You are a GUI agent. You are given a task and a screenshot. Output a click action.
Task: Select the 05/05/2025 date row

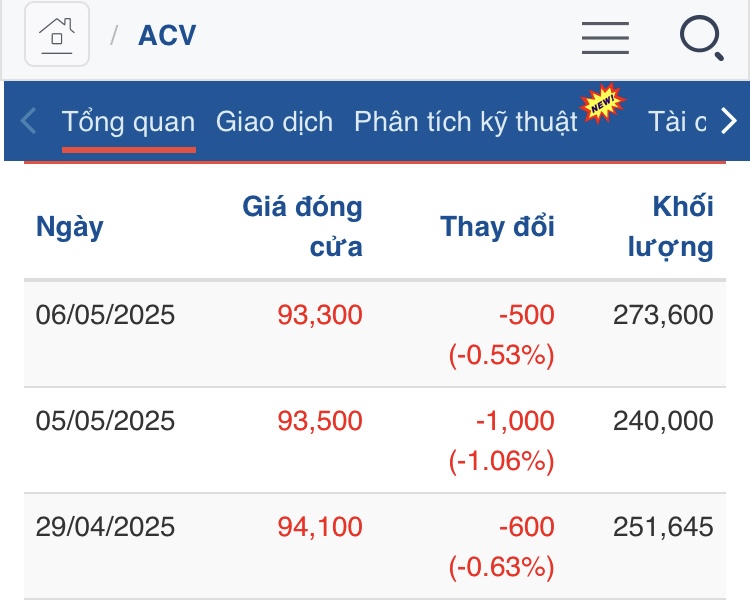(x=105, y=421)
